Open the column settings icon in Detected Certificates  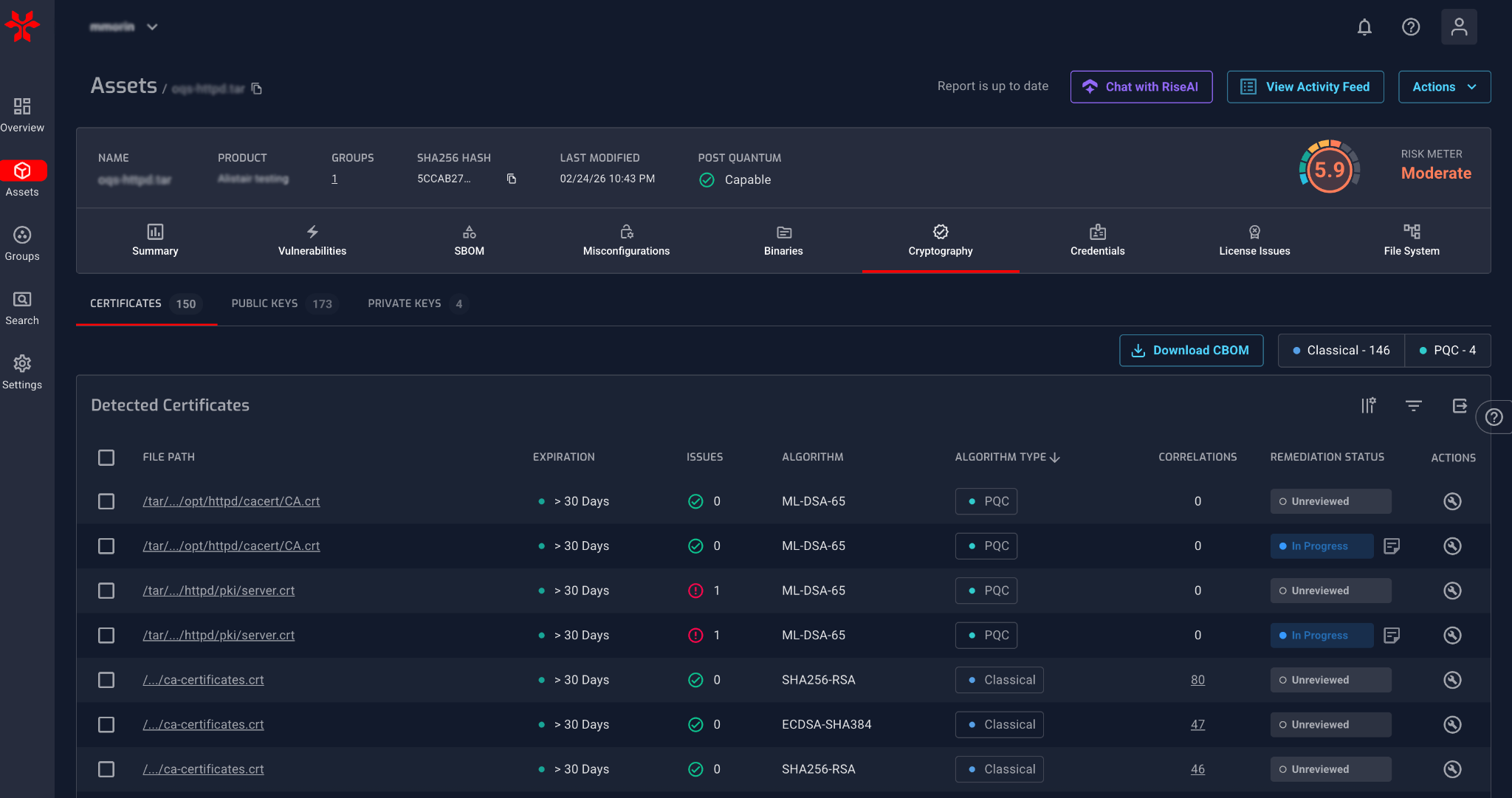point(1368,405)
